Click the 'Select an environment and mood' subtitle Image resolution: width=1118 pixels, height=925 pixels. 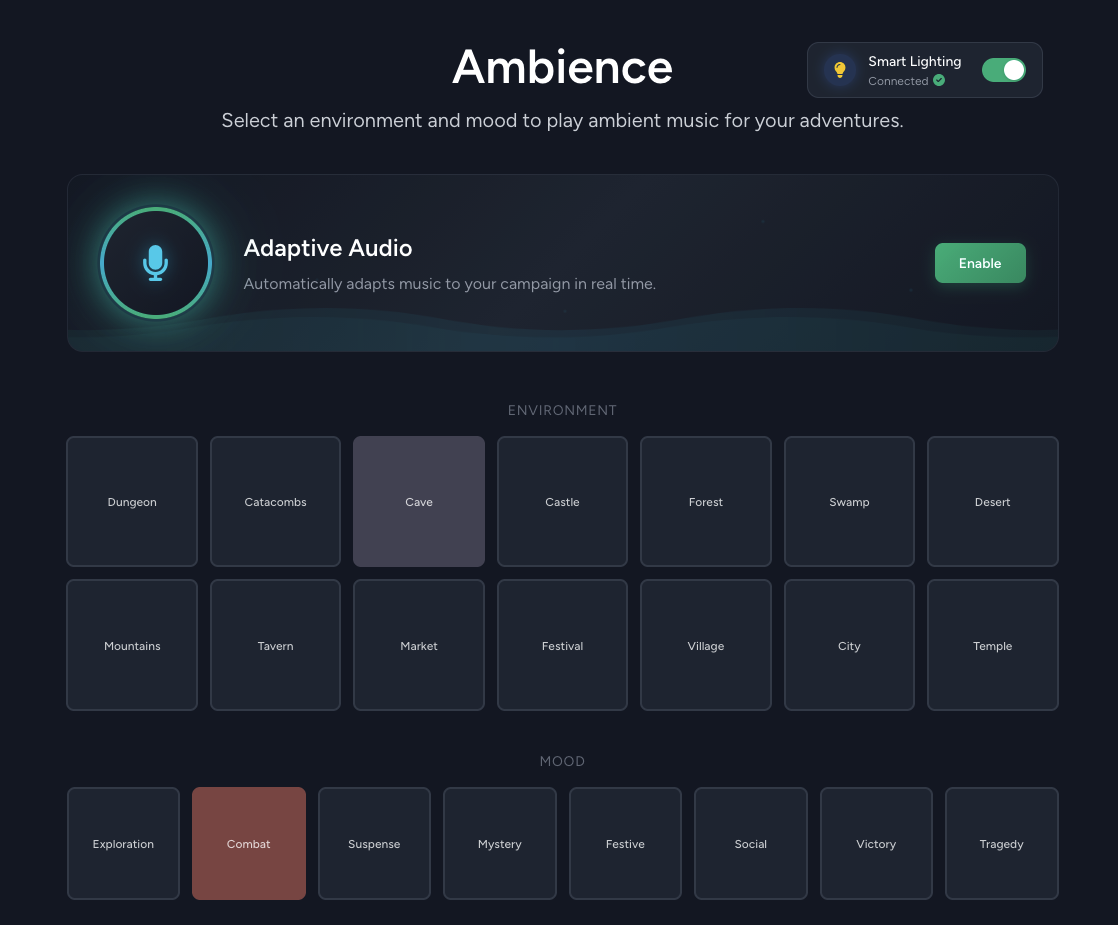pyautogui.click(x=563, y=121)
